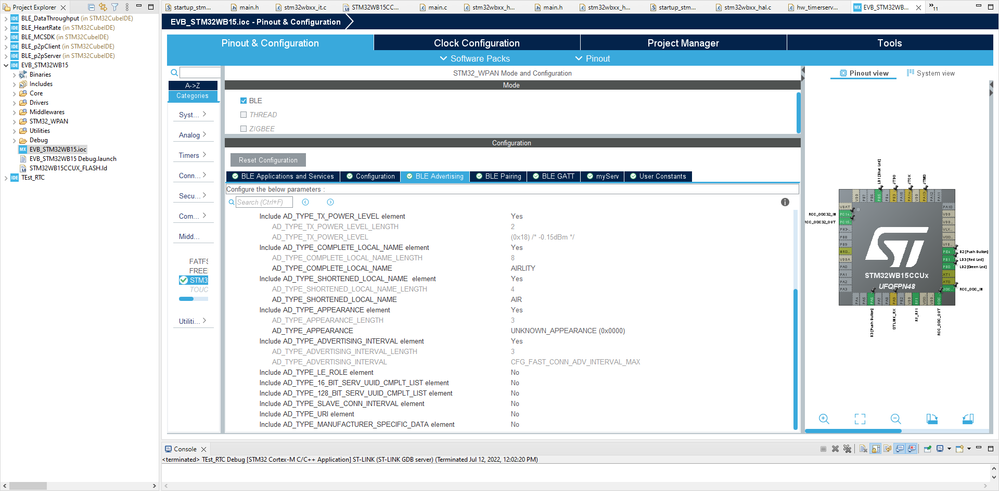Click the info icon in configuration panel

[x=785, y=202]
